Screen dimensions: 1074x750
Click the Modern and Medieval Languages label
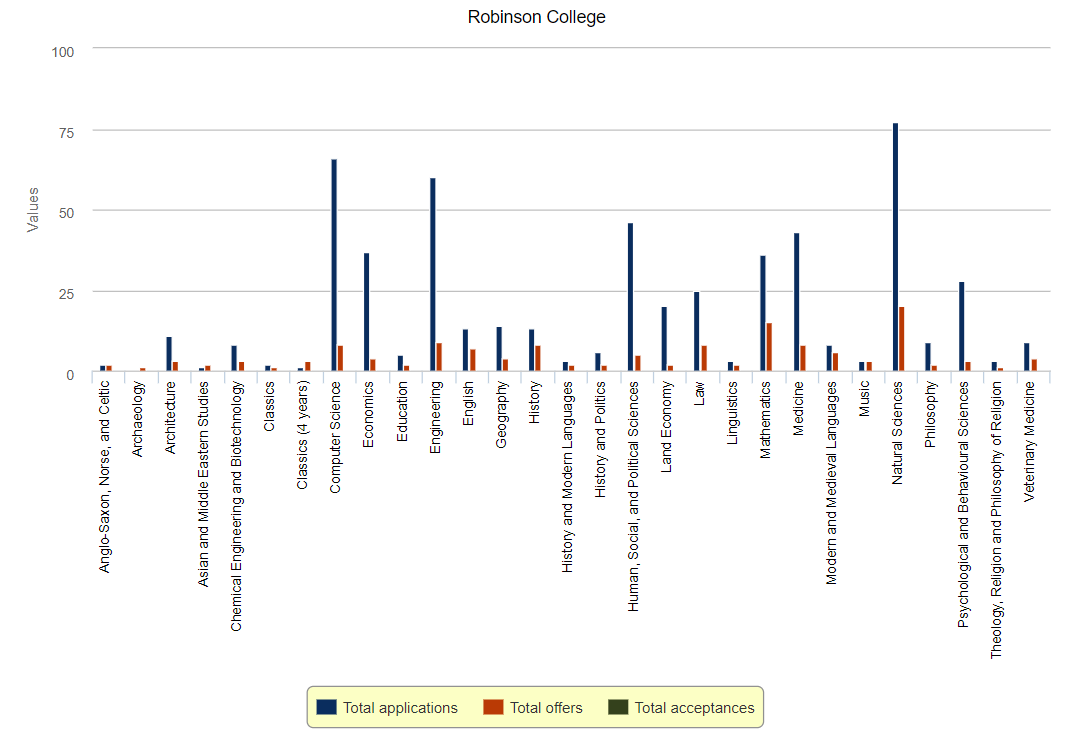pos(832,482)
